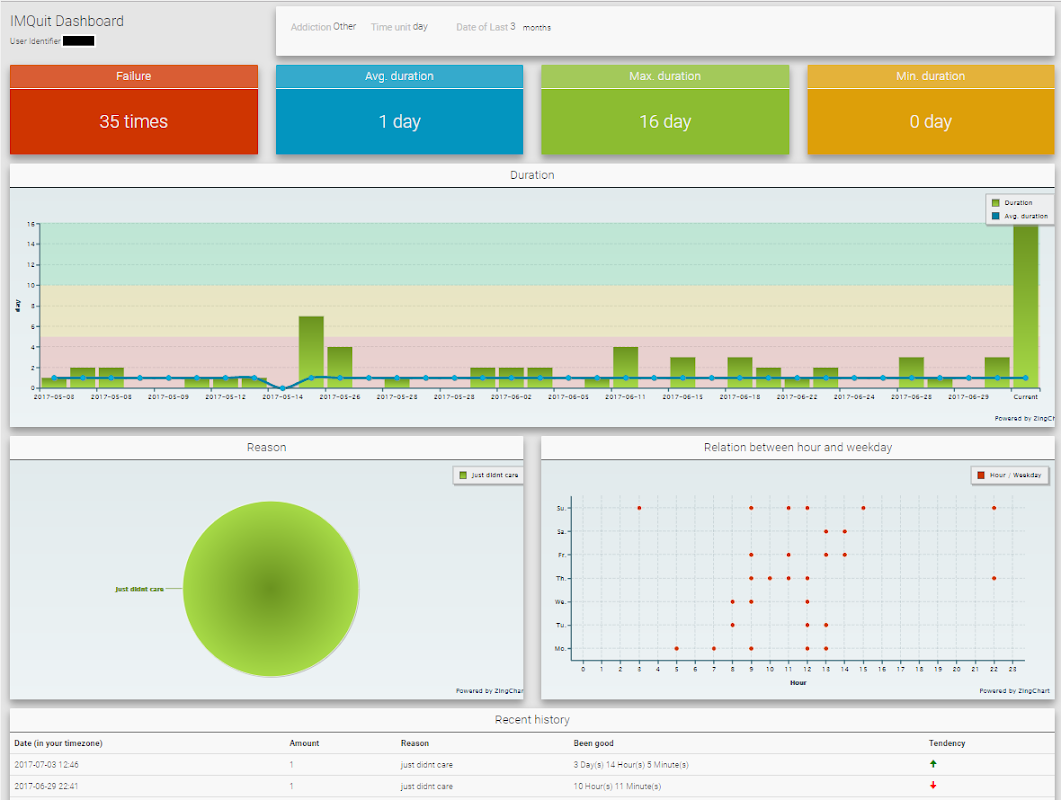Click the red downward tendency arrow
Viewport: 1061px width, 800px height.
[933, 786]
